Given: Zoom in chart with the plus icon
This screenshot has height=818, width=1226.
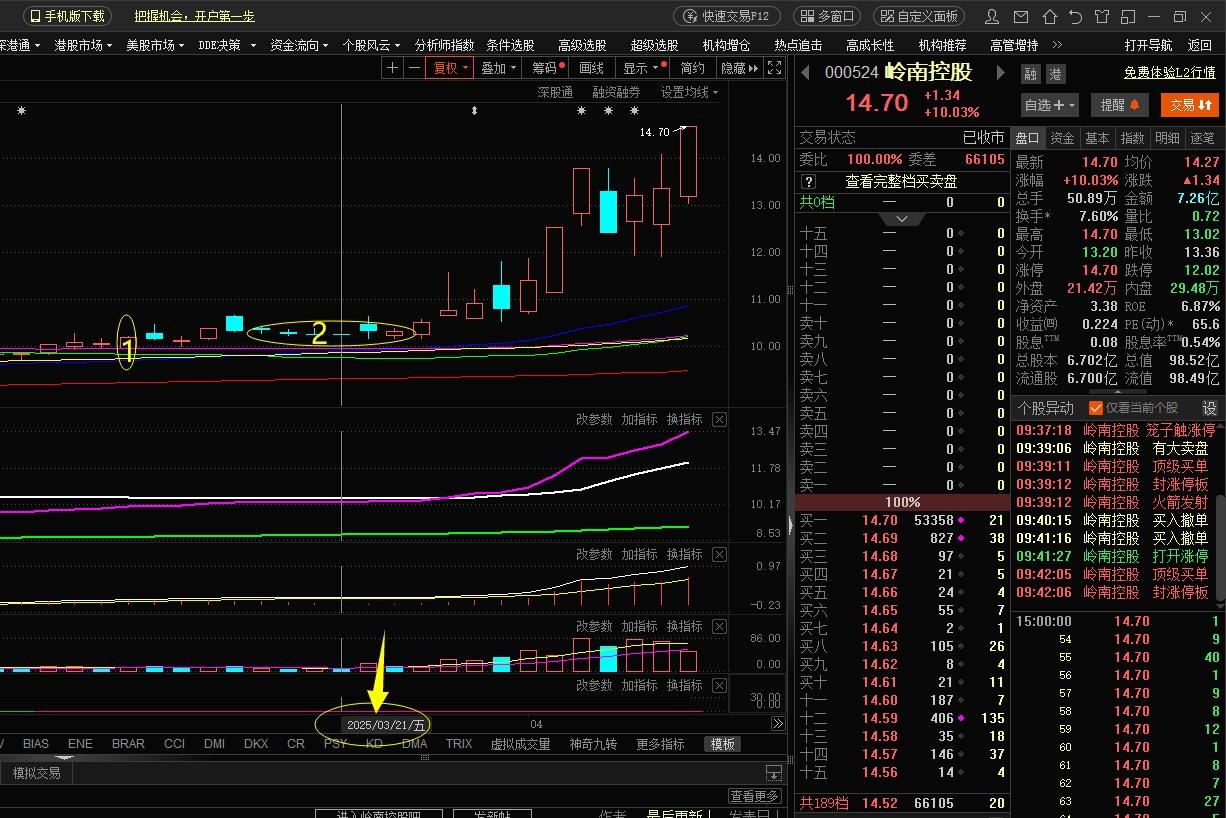Looking at the screenshot, I should [x=393, y=68].
